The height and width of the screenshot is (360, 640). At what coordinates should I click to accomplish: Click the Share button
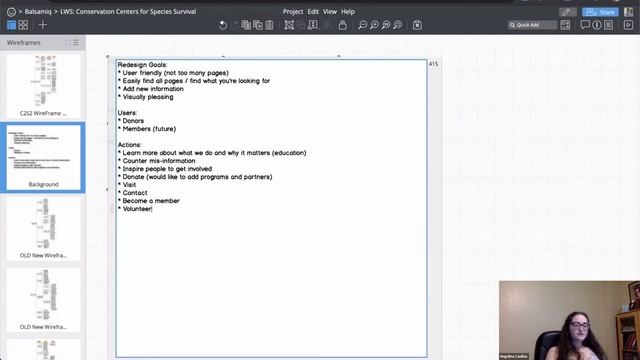tap(600, 12)
